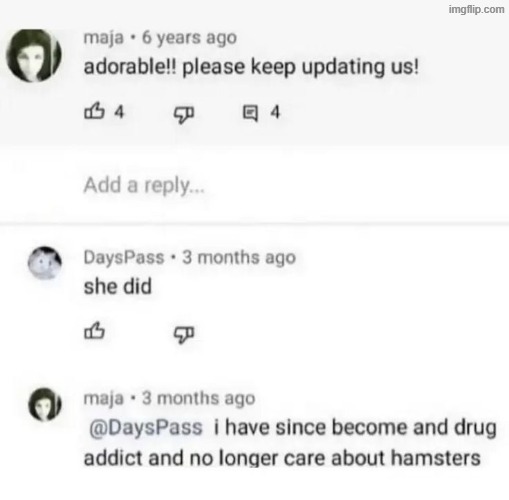
Task: Open maja's avatar on bottom reply
Action: 45,404
